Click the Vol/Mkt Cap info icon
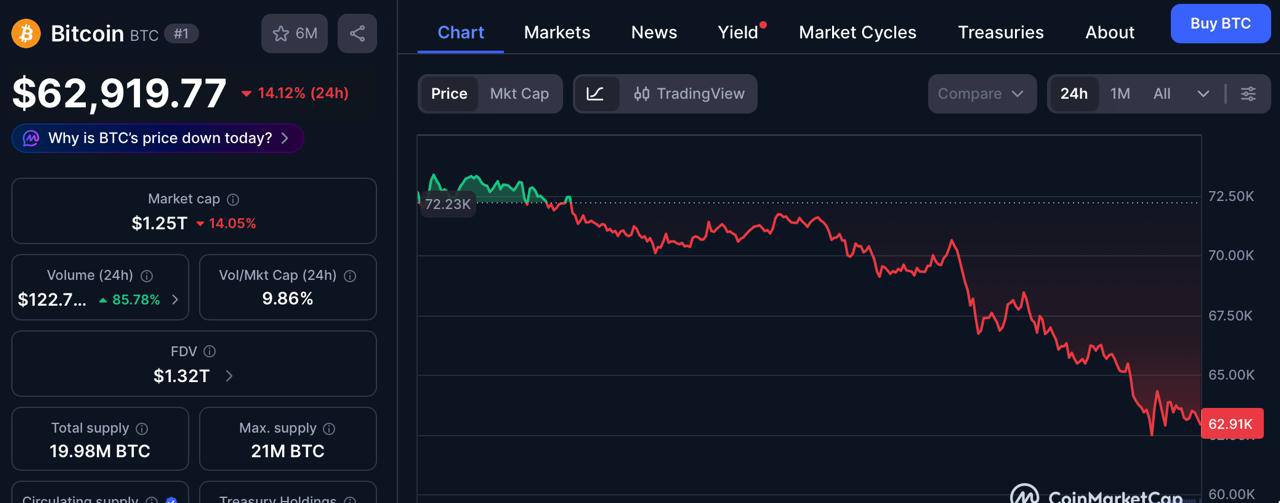Screen dimensions: 1280x503 [x=349, y=275]
